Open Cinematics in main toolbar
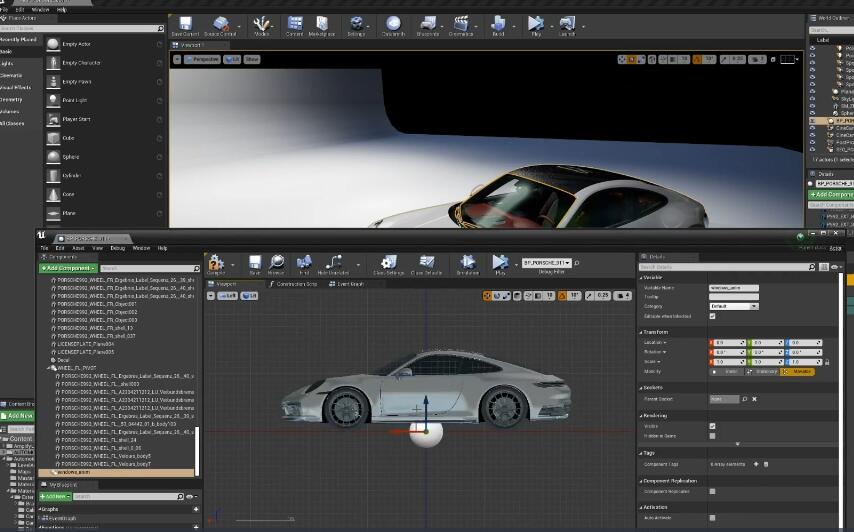The width and height of the screenshot is (854, 532). [461, 26]
